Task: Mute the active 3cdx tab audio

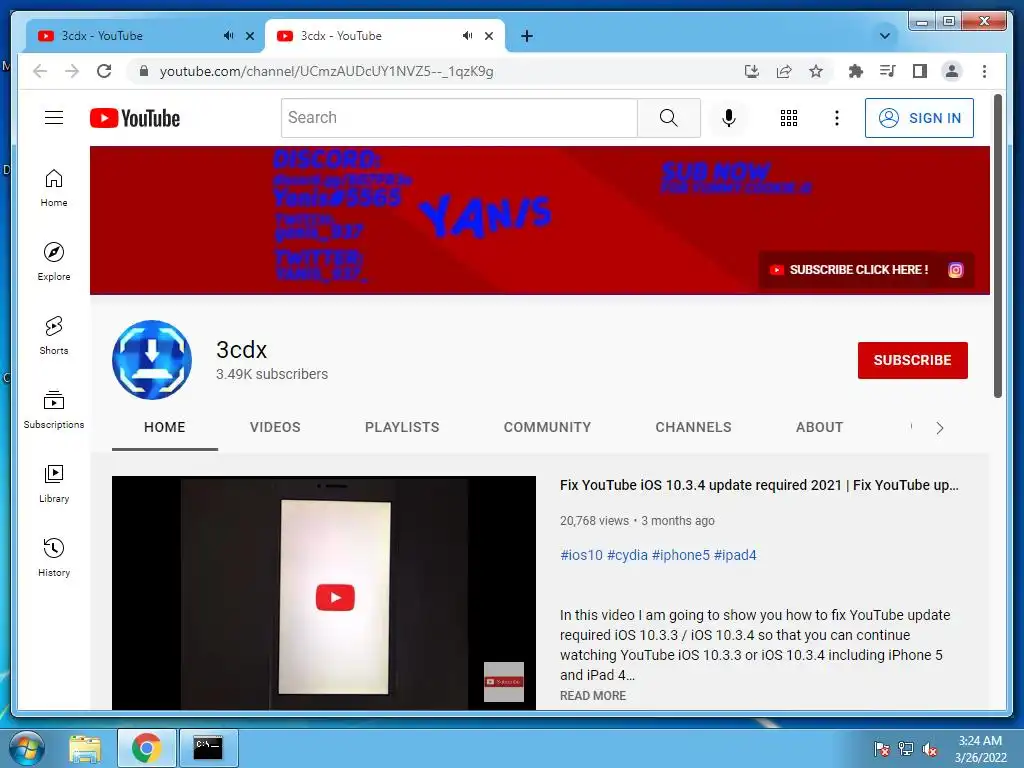Action: [467, 36]
